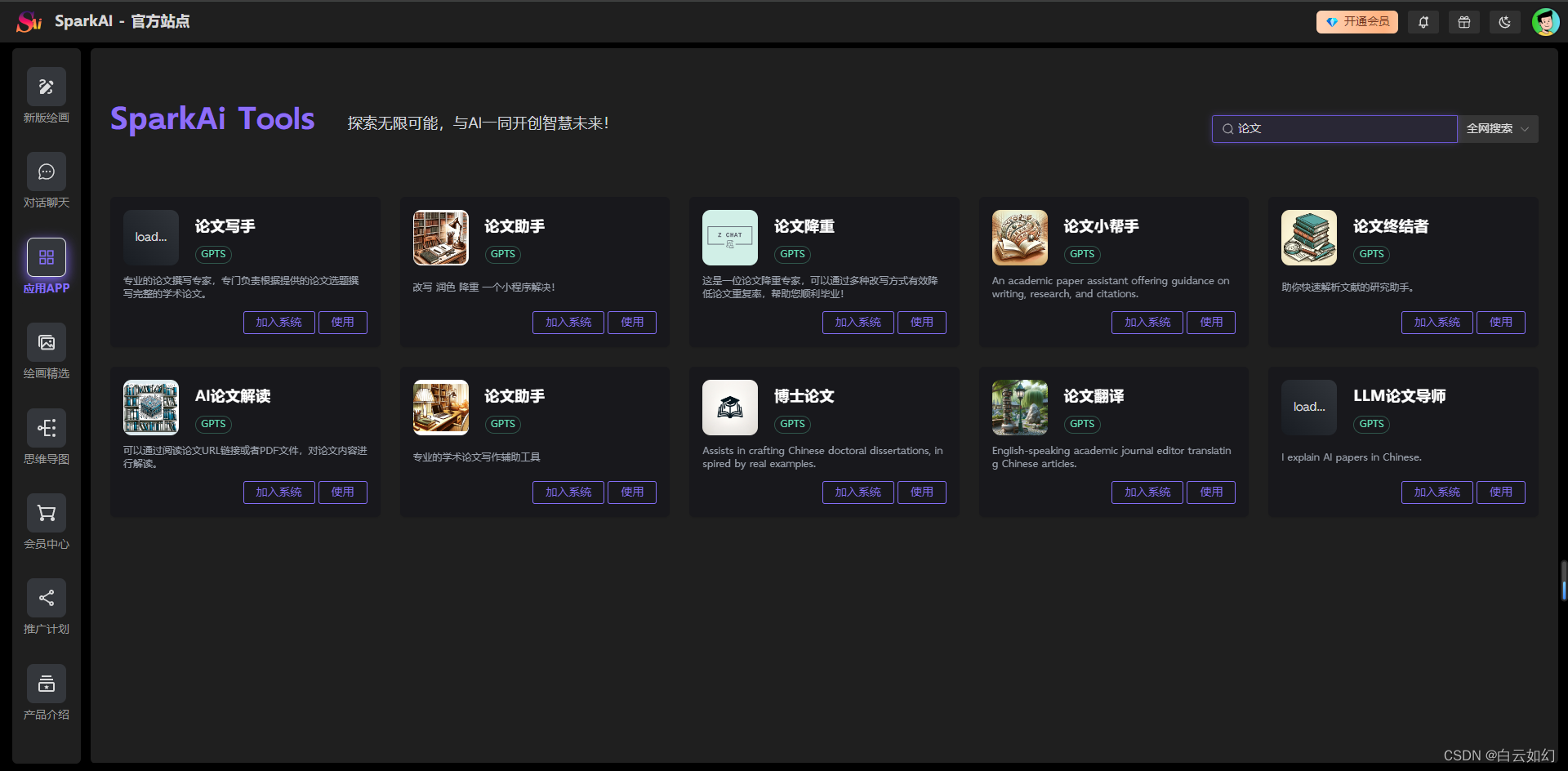The height and width of the screenshot is (771, 1568).
Task: Click GPTS tag on 论文写手 card
Action: [x=213, y=254]
